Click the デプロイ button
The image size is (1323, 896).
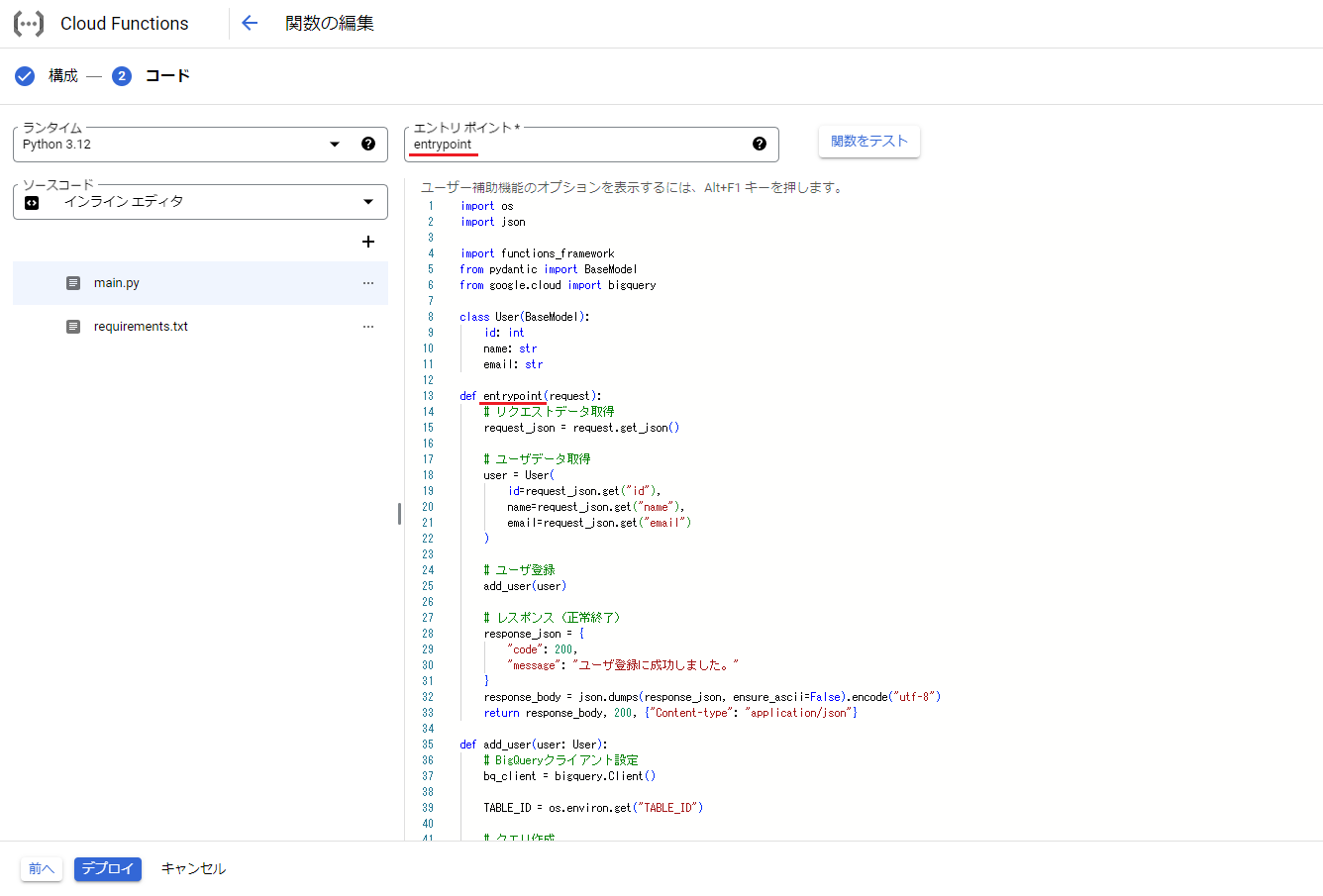click(108, 869)
